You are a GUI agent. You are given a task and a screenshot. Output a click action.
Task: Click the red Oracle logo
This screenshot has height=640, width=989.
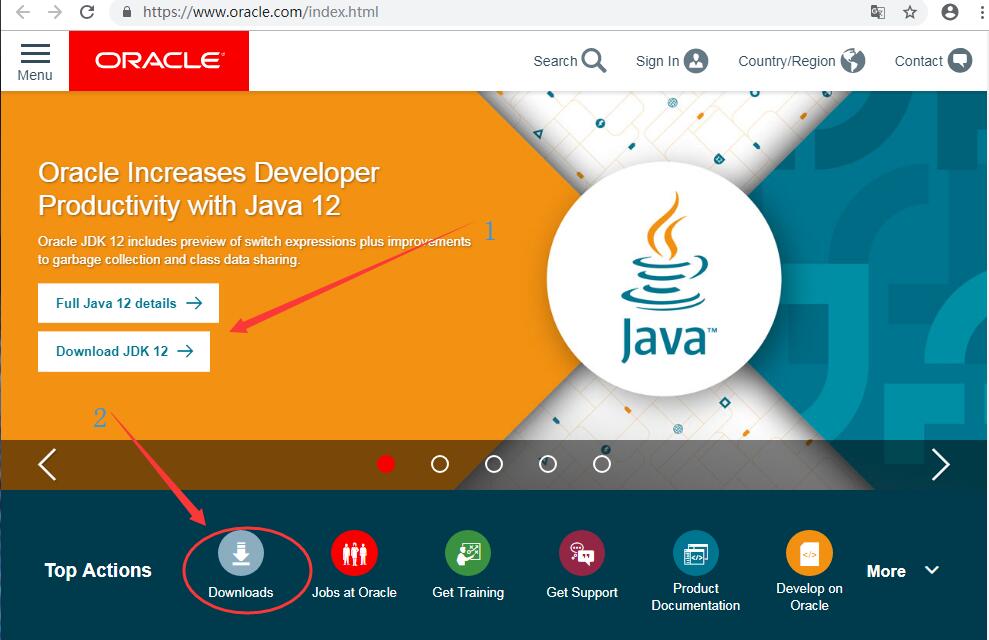(x=159, y=61)
